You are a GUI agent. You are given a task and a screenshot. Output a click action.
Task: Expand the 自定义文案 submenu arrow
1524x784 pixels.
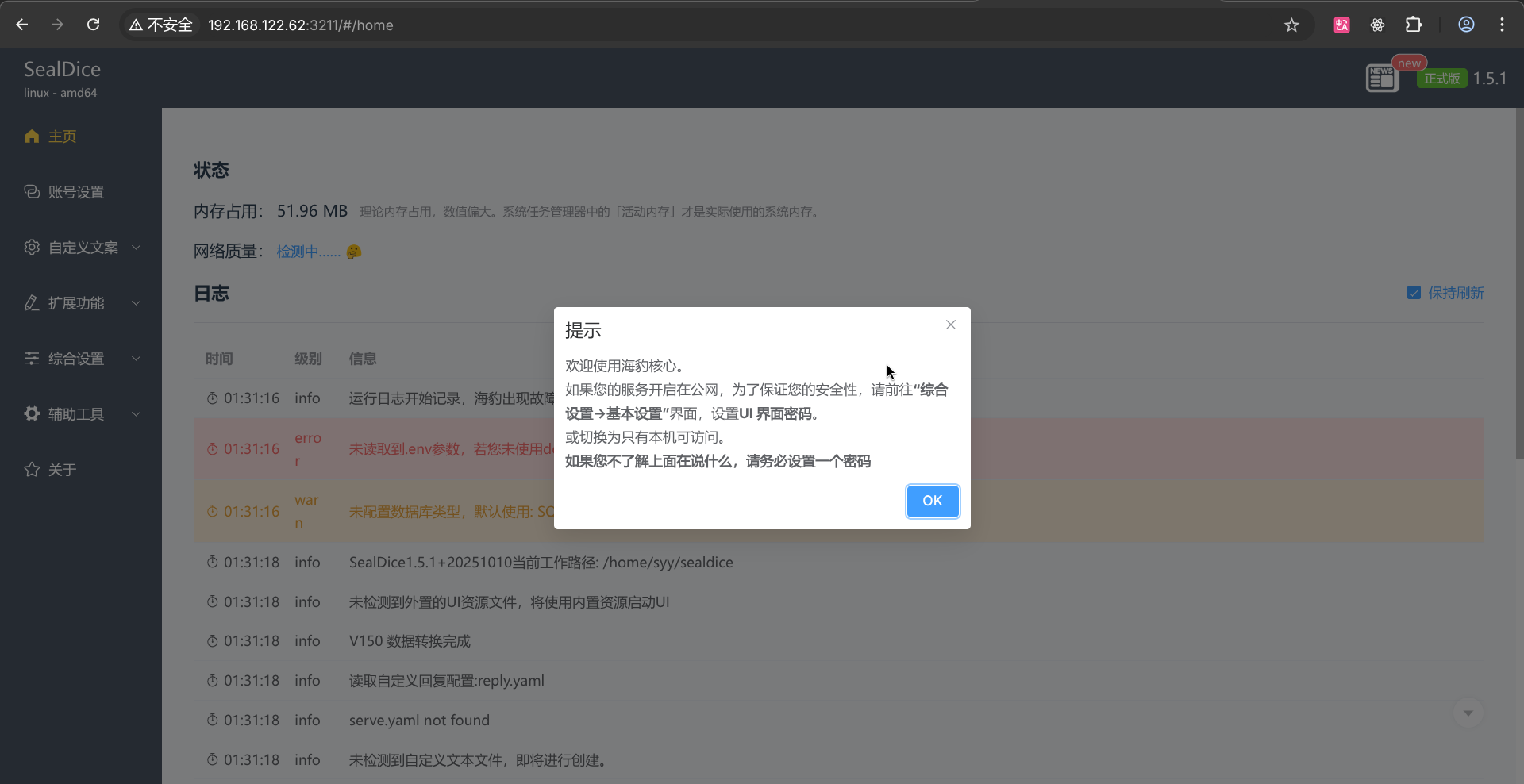click(137, 248)
